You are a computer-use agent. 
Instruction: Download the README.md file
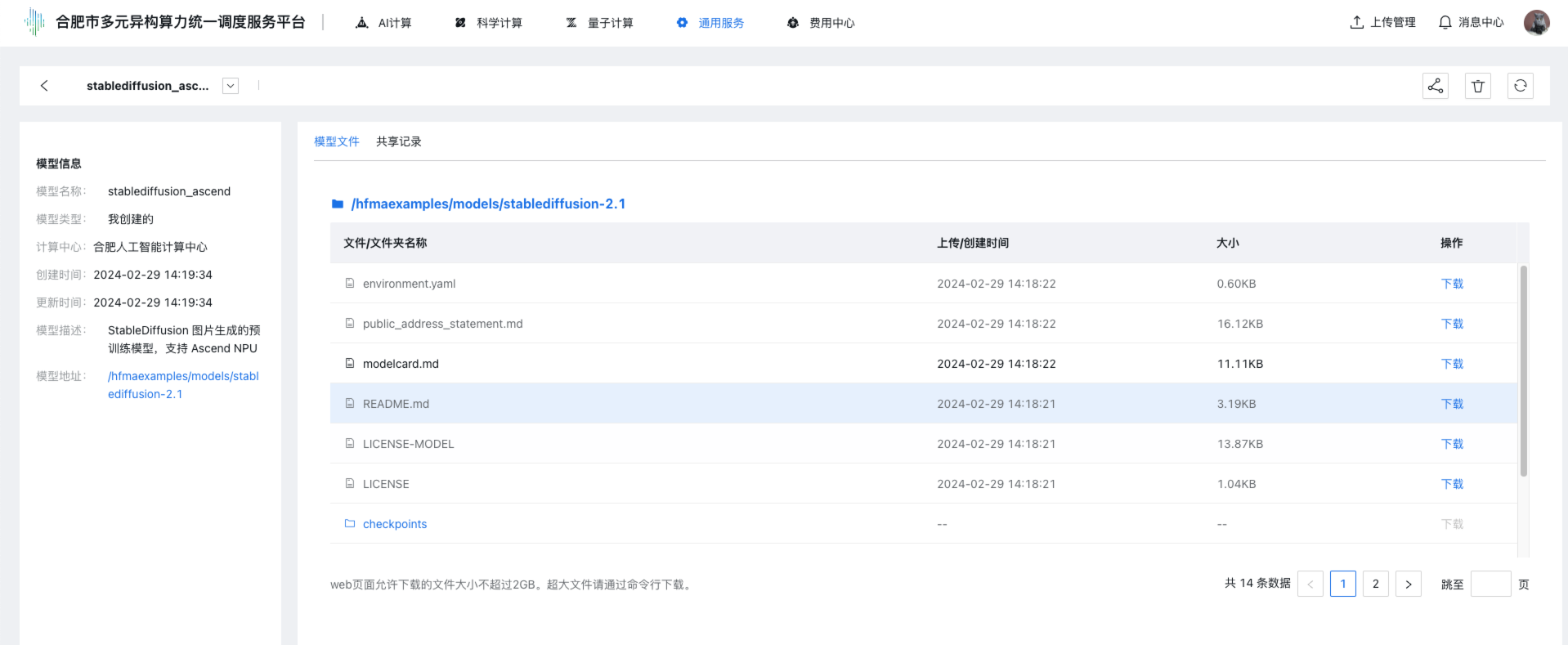tap(1451, 404)
